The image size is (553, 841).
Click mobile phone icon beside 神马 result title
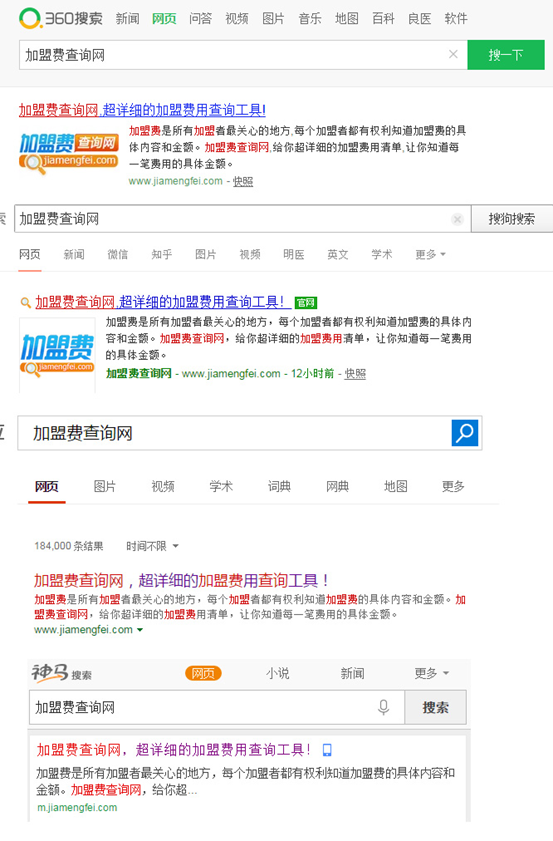[327, 750]
